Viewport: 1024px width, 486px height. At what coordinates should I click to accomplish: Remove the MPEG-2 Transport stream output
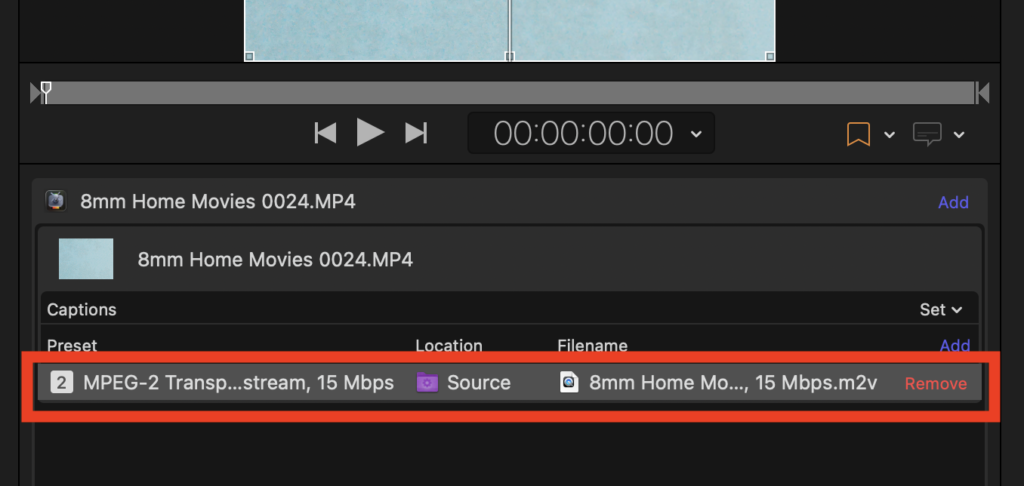[935, 384]
